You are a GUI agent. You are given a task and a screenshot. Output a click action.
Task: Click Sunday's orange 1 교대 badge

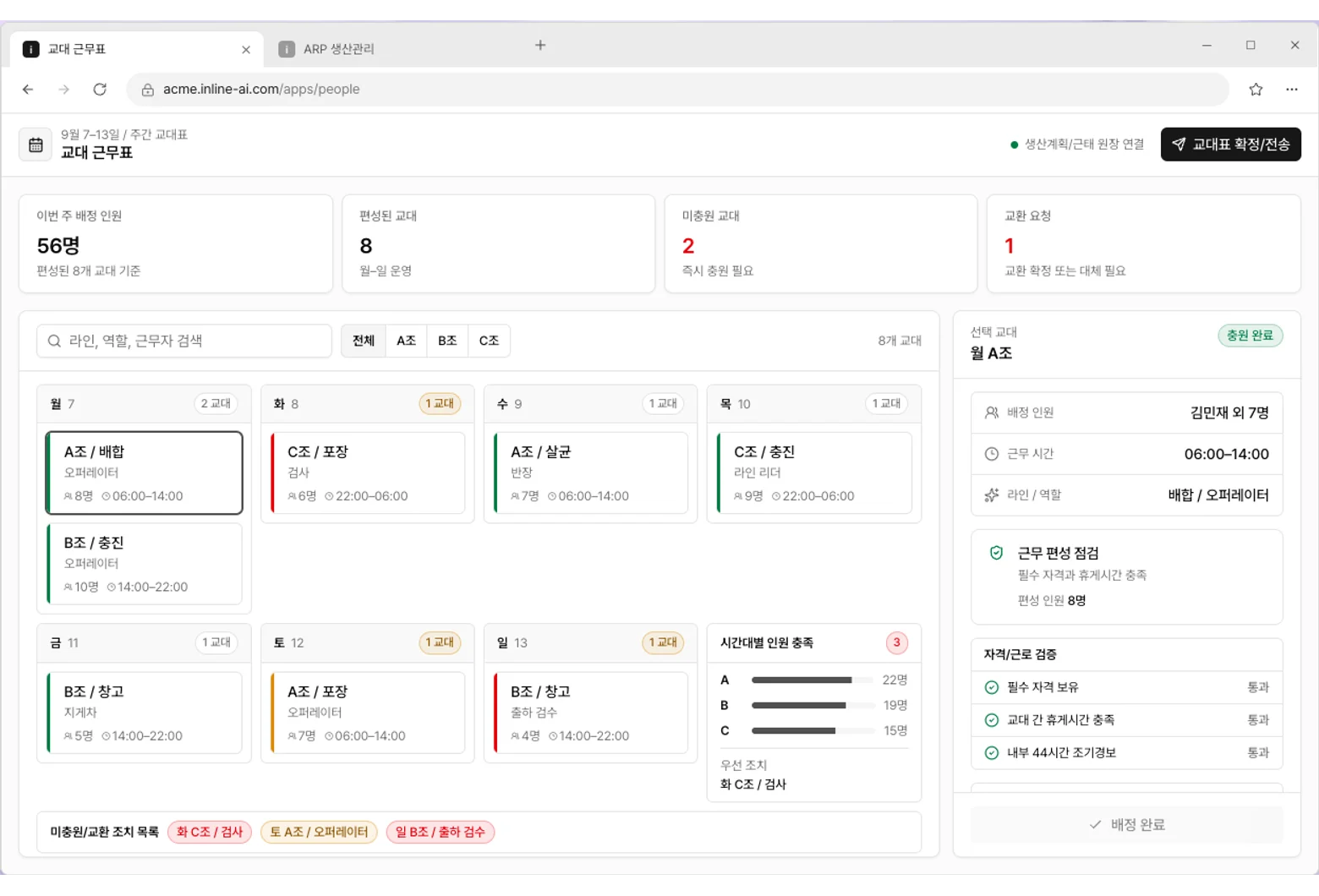coord(663,642)
